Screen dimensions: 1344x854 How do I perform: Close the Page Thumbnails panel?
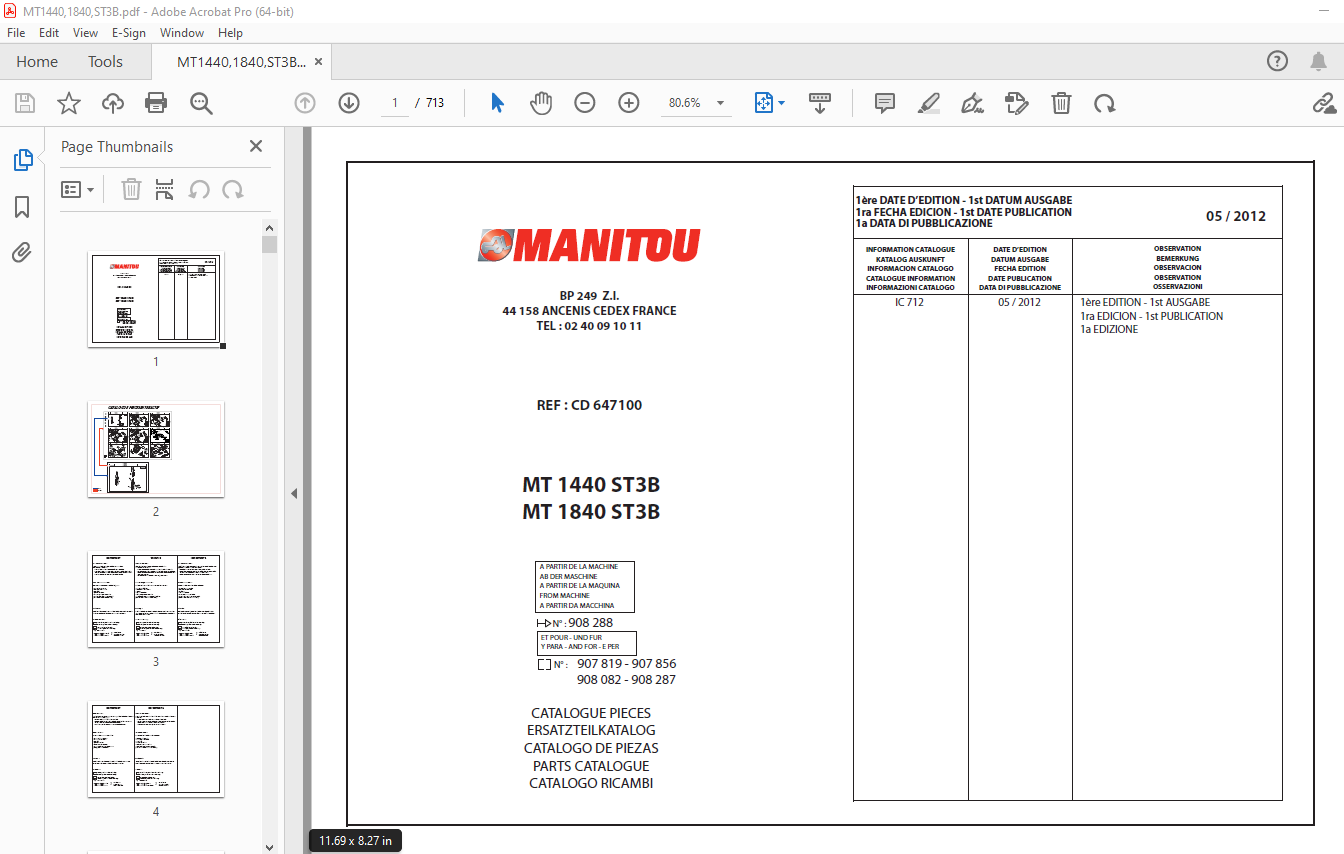coord(256,146)
